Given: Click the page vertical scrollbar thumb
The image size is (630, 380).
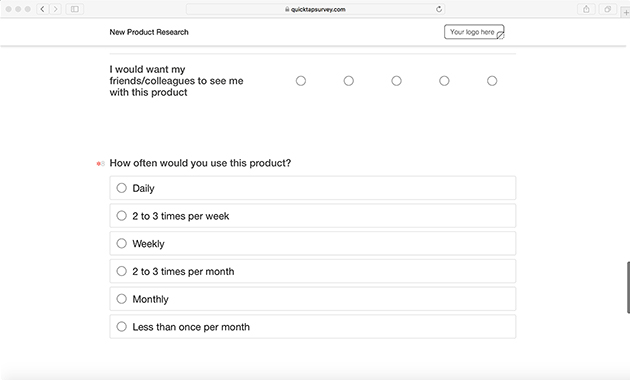Looking at the screenshot, I should coord(628,287).
